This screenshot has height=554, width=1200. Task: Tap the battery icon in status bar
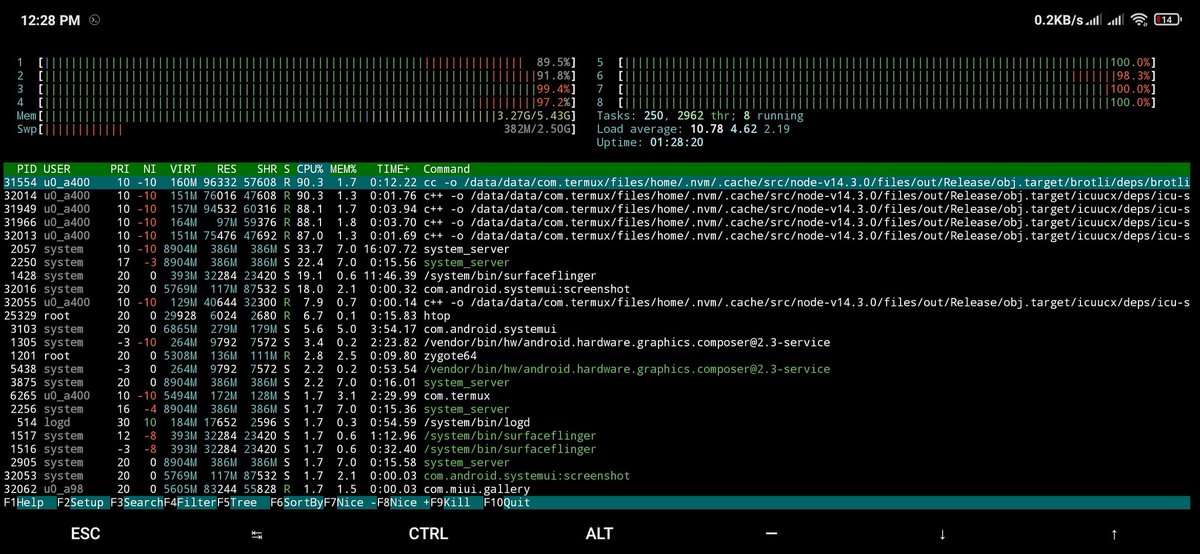tap(1166, 19)
